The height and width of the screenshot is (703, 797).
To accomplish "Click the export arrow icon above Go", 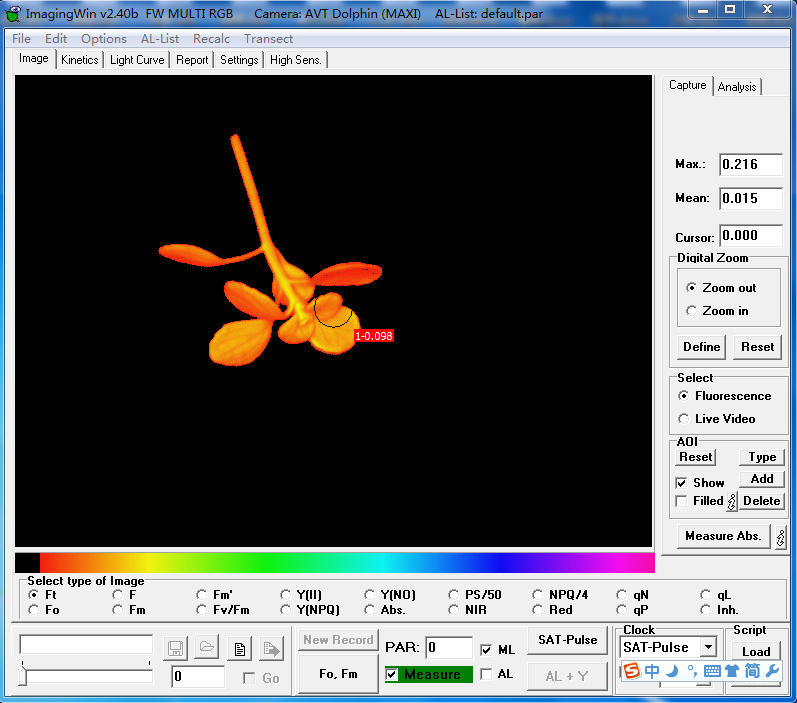I will coord(271,648).
